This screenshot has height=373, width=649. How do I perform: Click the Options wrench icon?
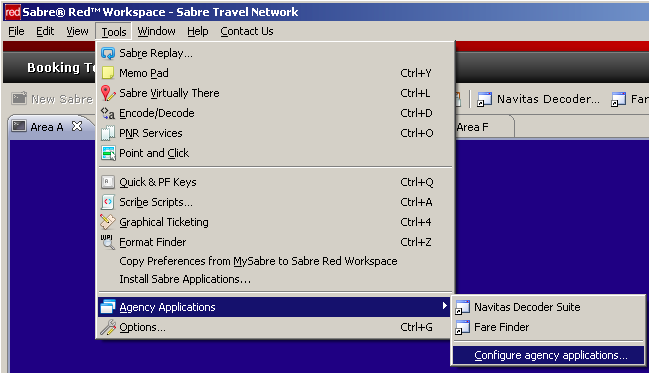108,327
